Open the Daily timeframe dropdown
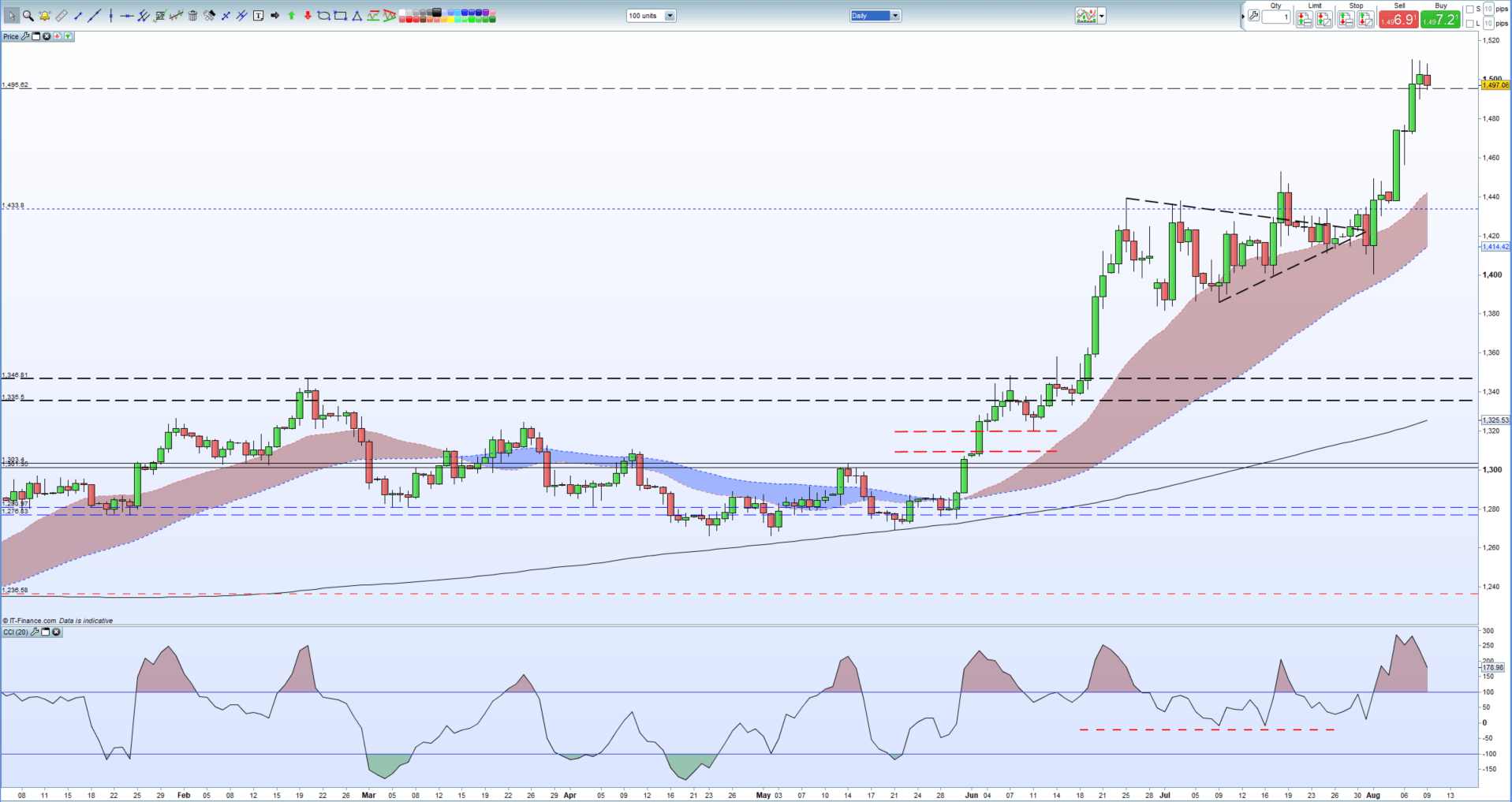 point(875,16)
